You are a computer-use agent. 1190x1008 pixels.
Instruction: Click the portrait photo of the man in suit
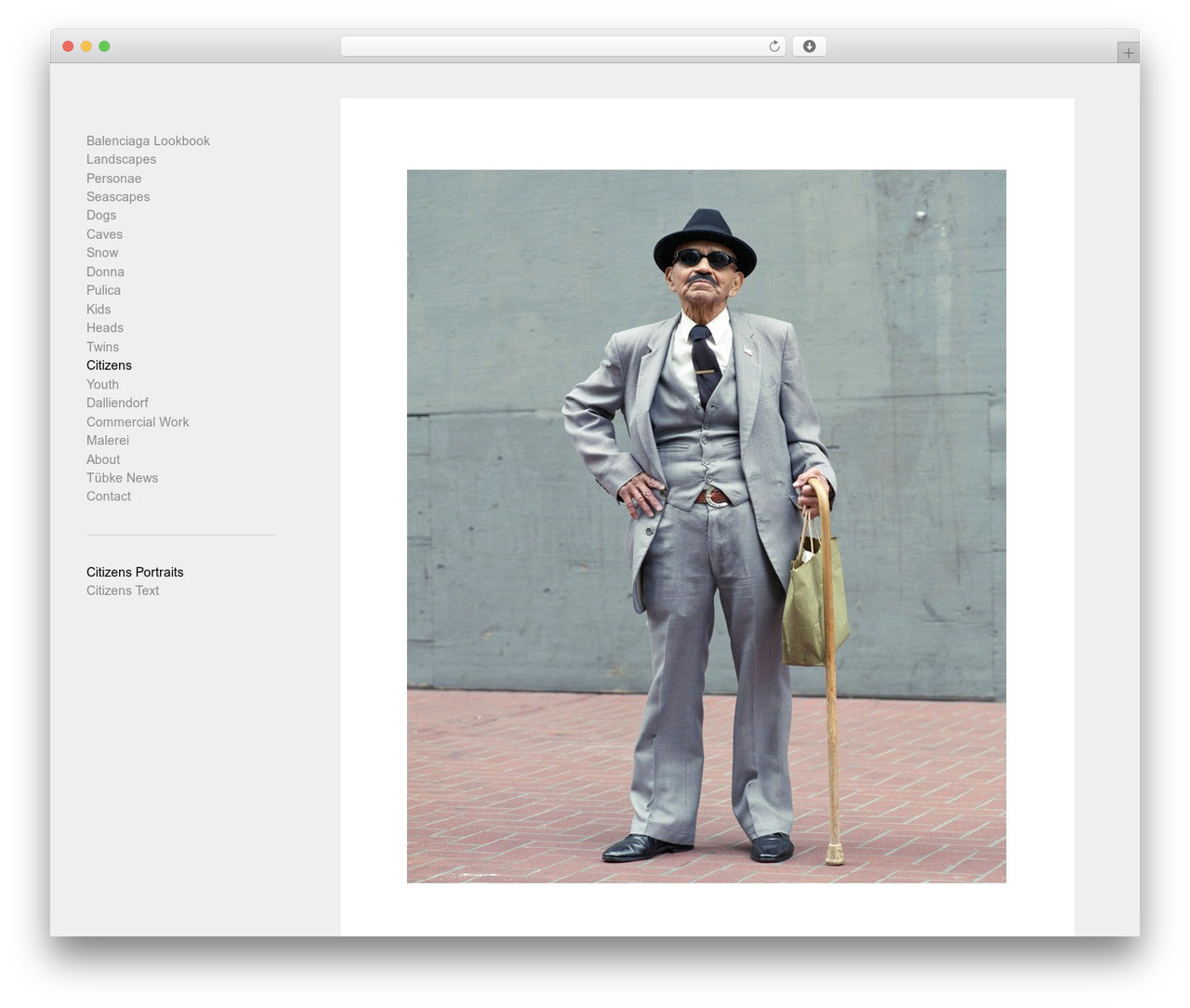pyautogui.click(x=707, y=526)
